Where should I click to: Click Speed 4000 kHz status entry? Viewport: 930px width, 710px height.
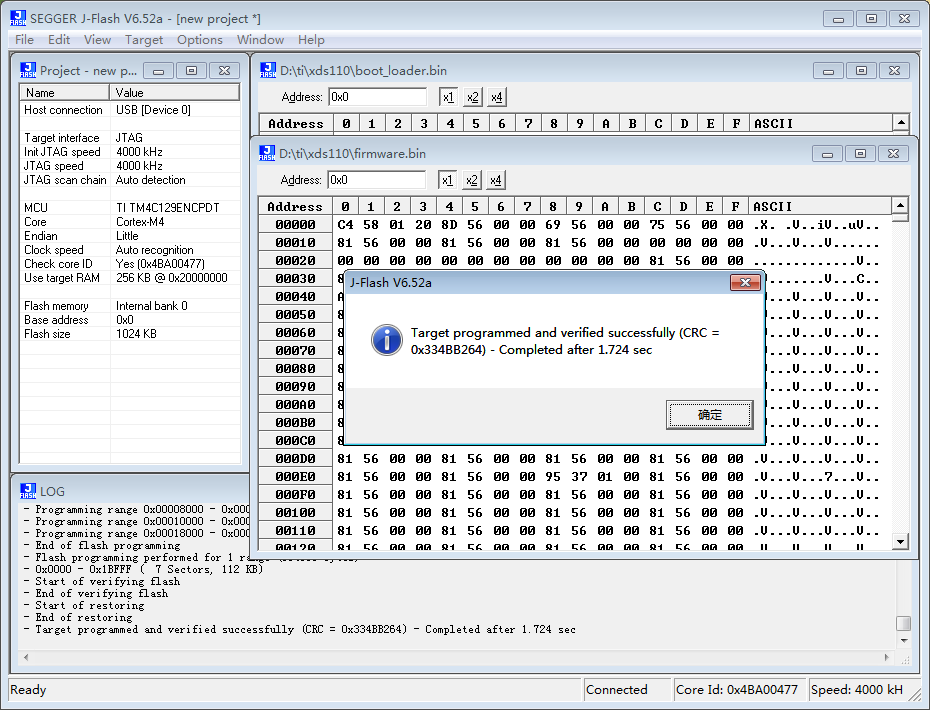[x=857, y=690]
